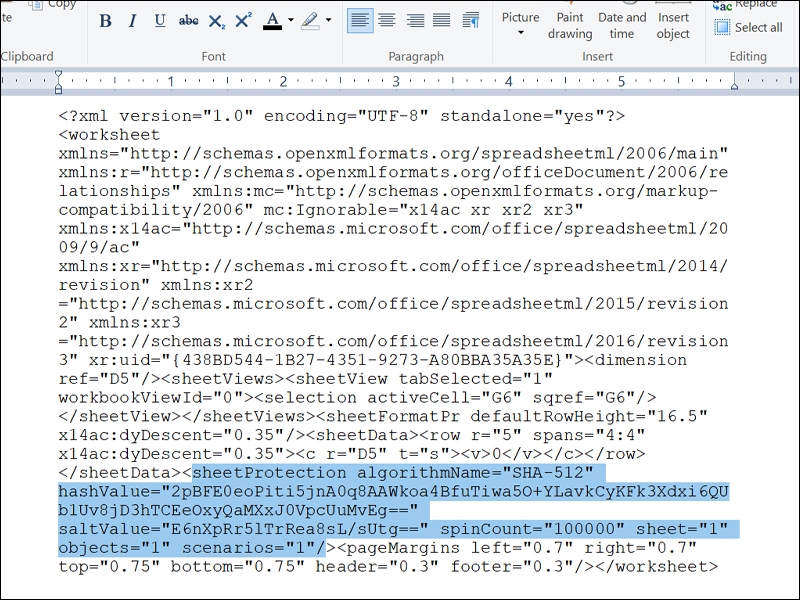Click Replace in Editing group
The image size is (800, 600).
(747, 5)
